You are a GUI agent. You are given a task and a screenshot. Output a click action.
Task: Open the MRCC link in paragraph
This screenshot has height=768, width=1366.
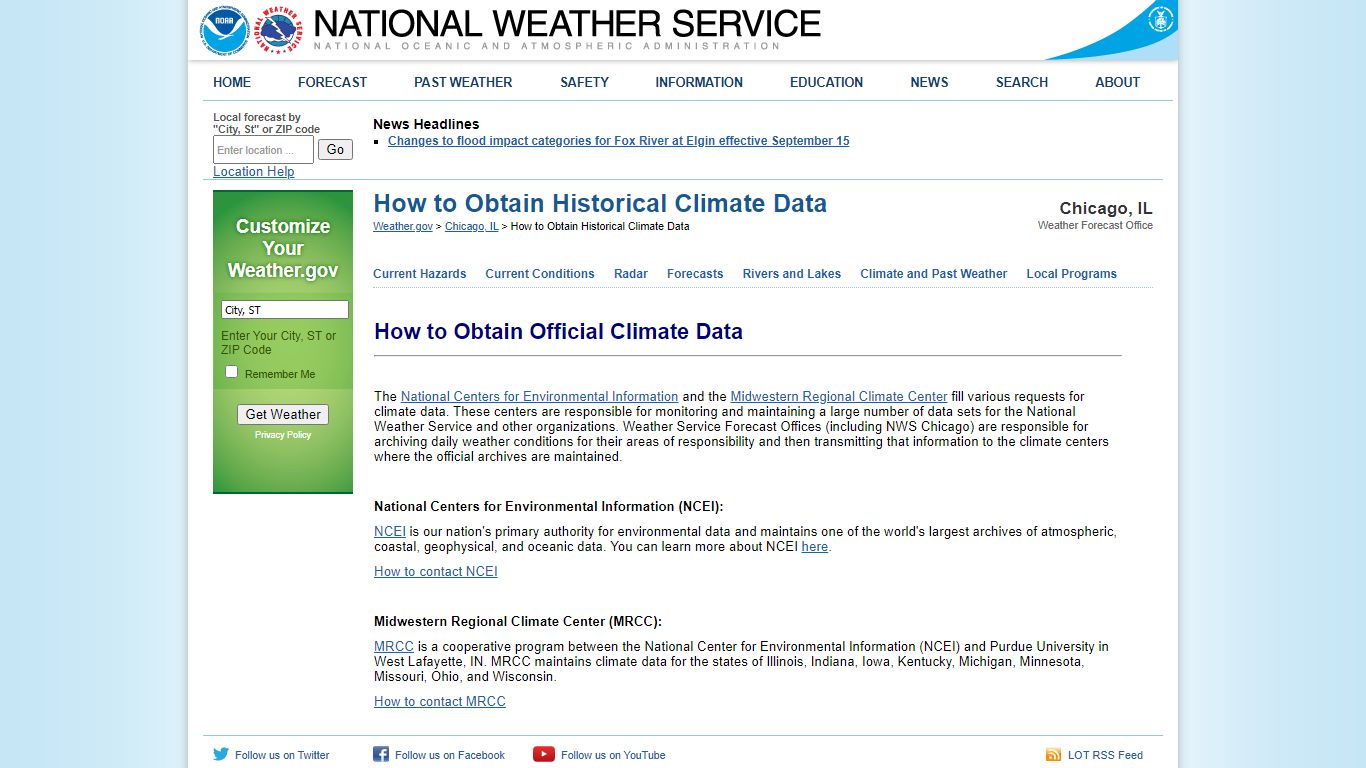tap(394, 647)
